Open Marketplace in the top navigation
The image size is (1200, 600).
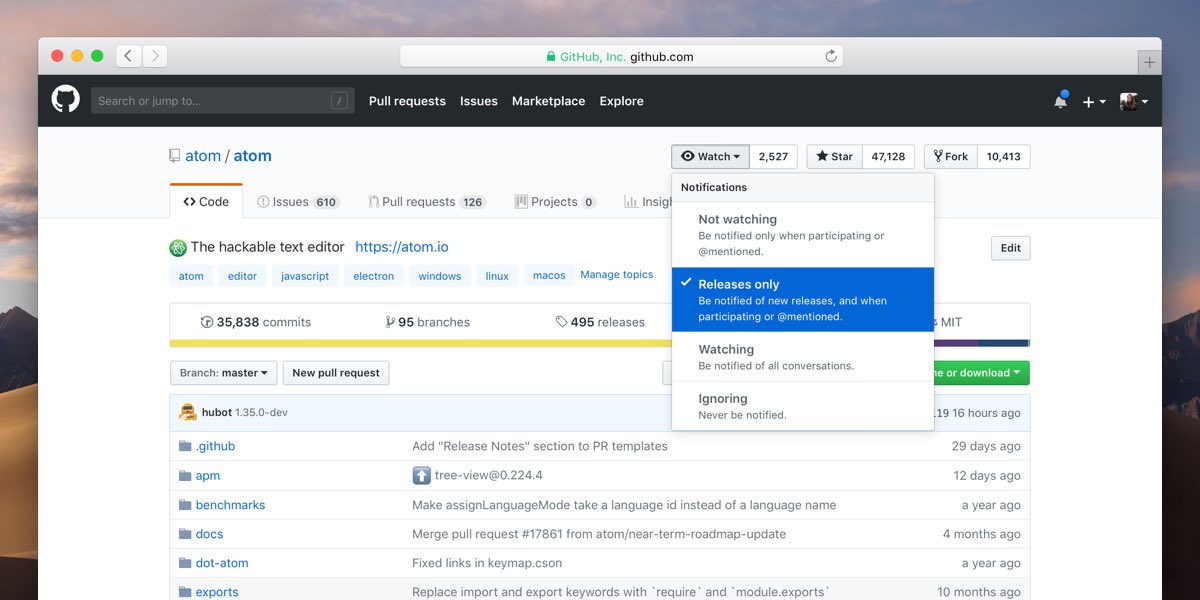coord(549,101)
